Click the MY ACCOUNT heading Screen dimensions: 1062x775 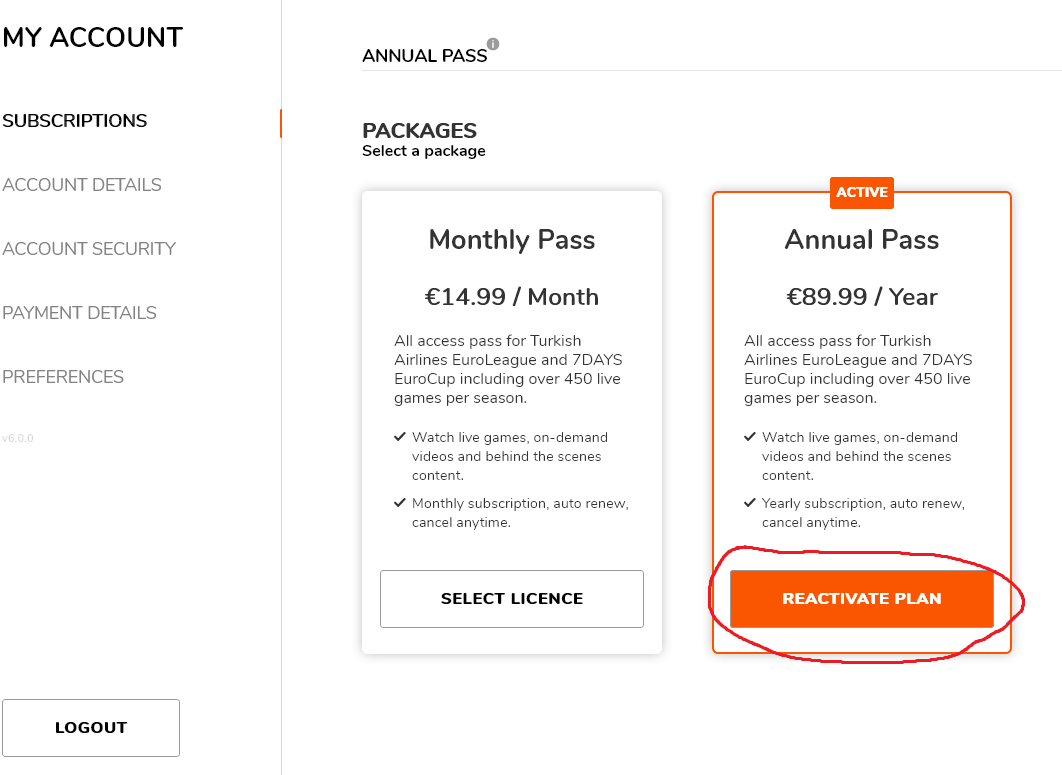pyautogui.click(x=93, y=37)
